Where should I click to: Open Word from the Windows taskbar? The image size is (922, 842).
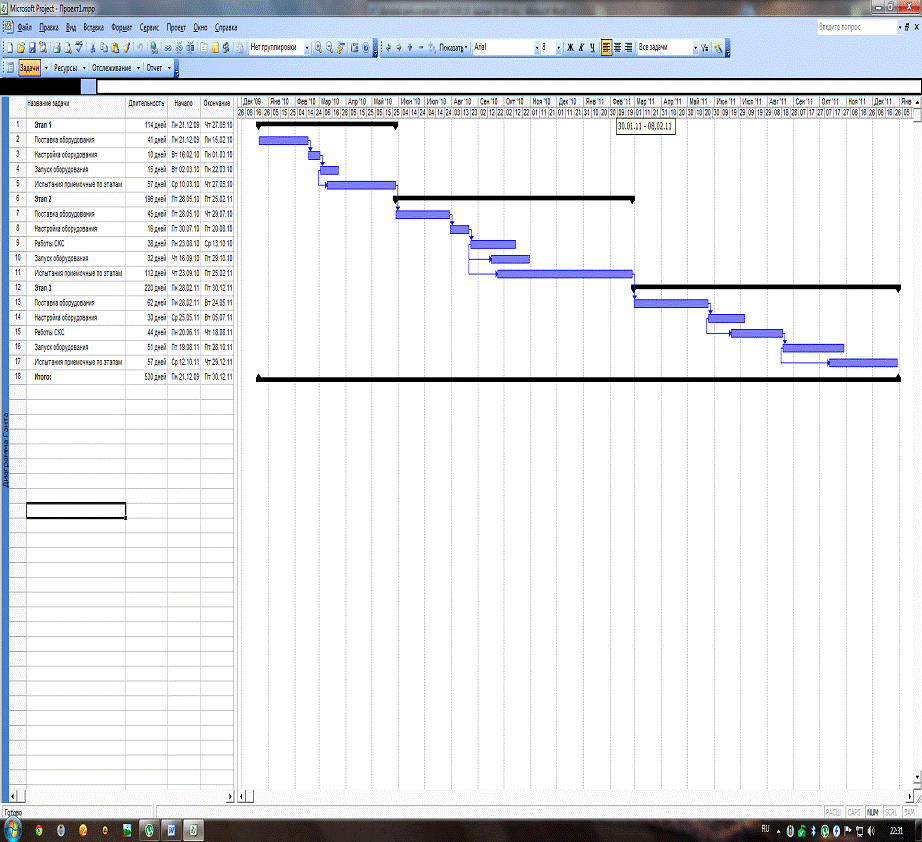click(x=170, y=830)
